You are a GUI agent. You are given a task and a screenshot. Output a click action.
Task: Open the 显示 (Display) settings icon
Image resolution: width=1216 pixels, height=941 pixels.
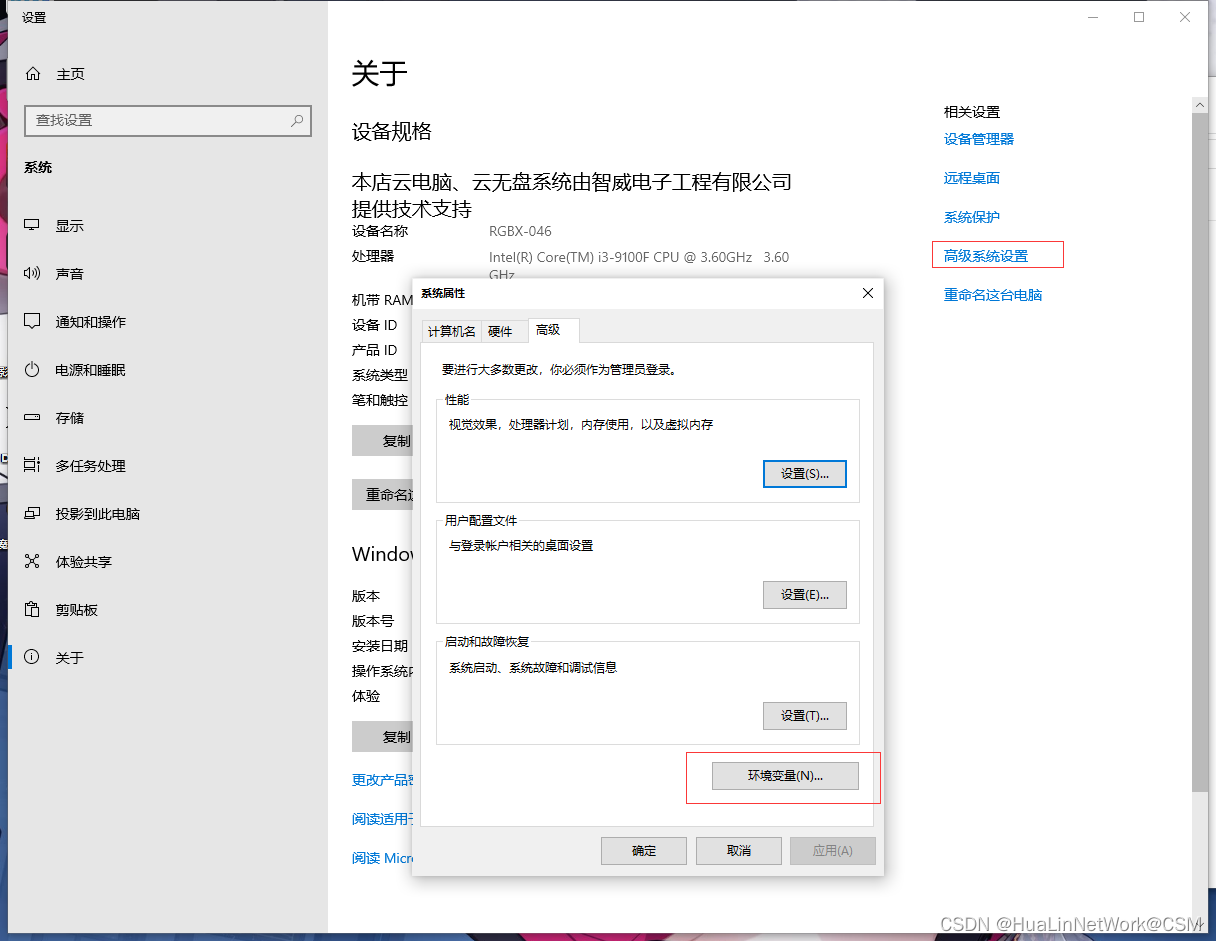(x=31, y=225)
